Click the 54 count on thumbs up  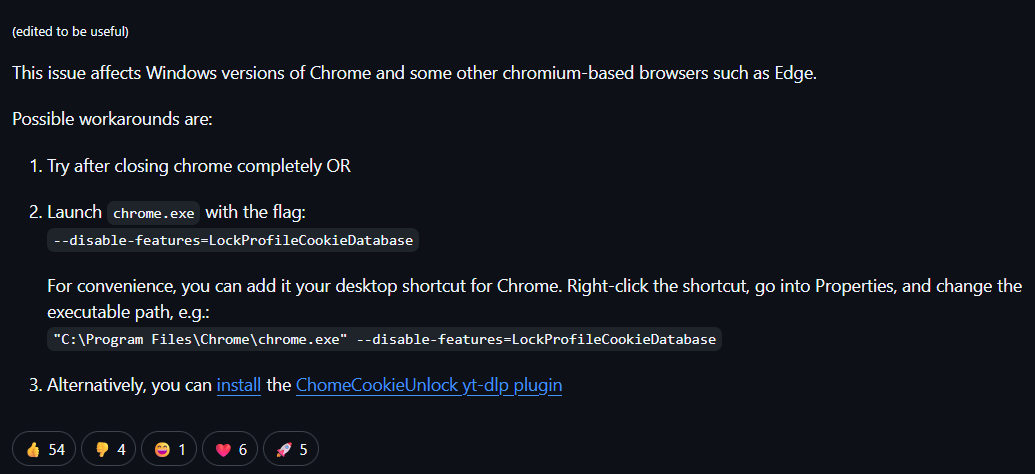click(x=56, y=449)
